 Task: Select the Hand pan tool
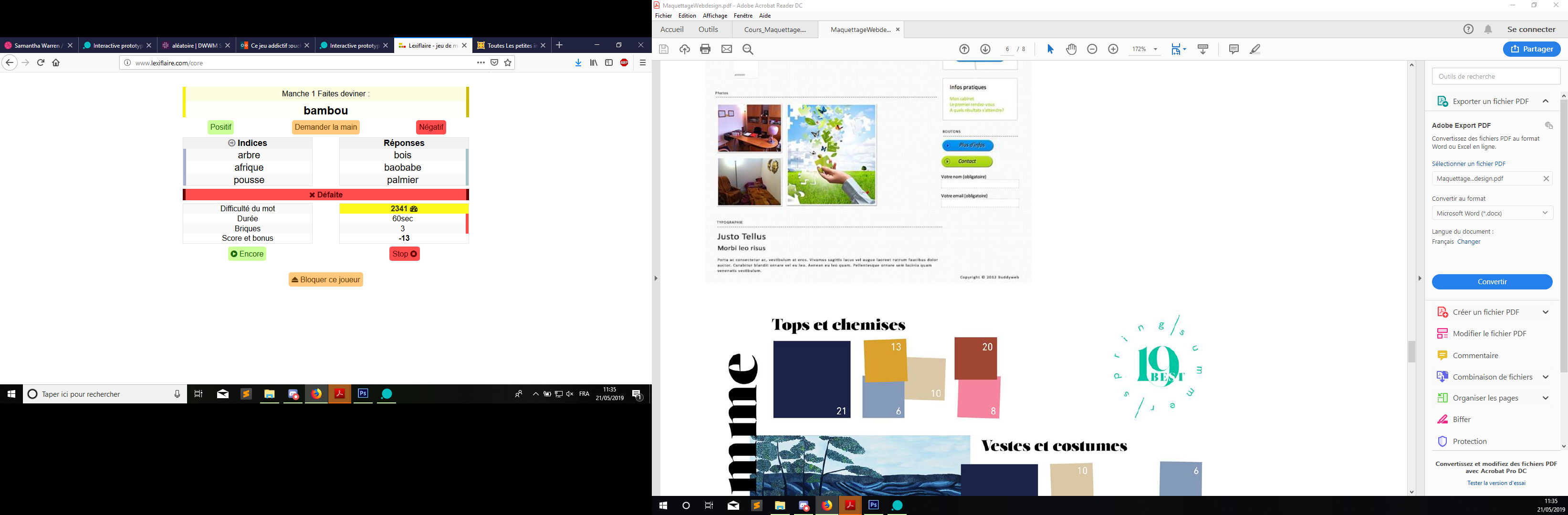(x=1071, y=49)
